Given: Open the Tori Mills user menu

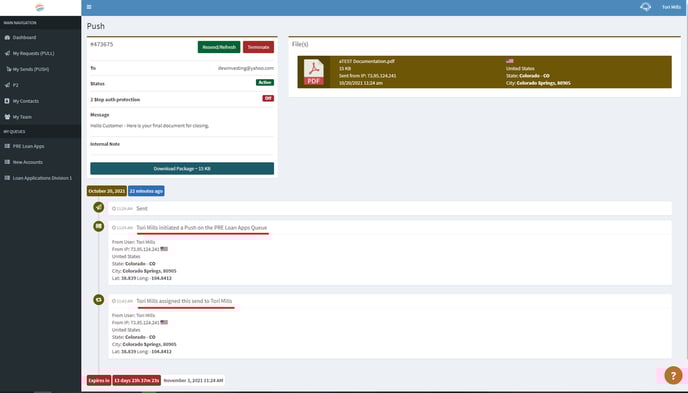Looking at the screenshot, I should [671, 7].
